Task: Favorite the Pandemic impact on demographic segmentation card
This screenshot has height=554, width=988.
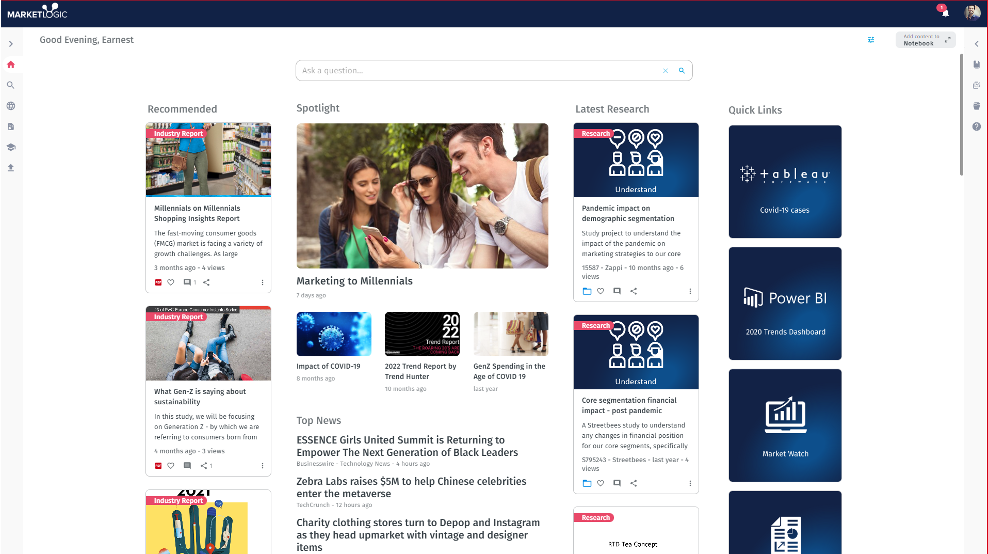Action: [601, 291]
